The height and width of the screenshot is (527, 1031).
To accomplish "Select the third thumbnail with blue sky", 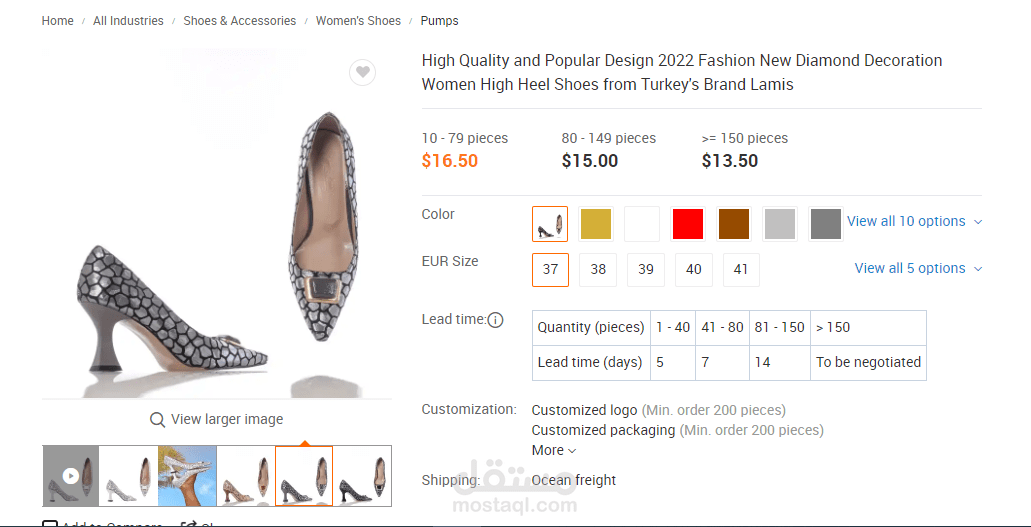I will (x=187, y=476).
